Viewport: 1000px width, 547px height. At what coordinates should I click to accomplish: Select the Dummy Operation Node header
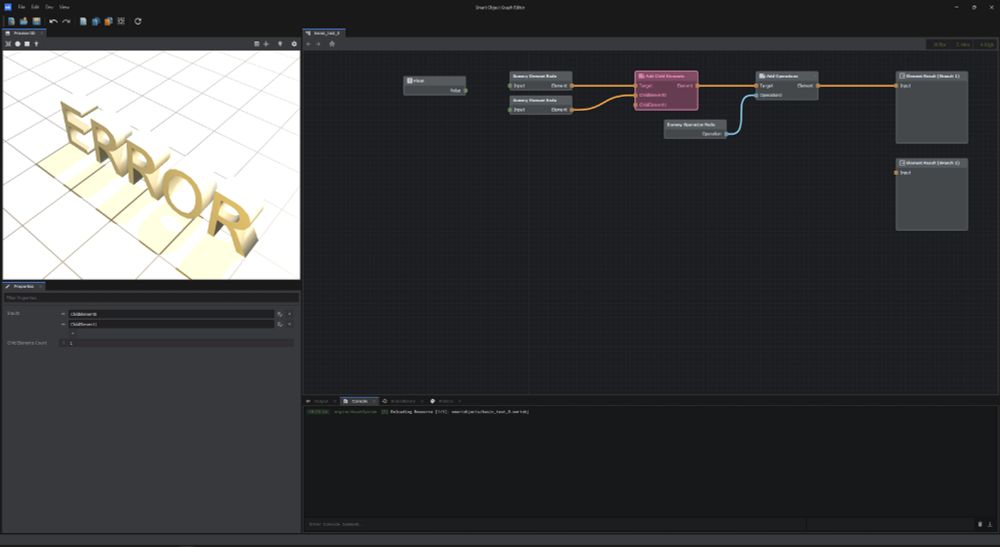tap(695, 124)
